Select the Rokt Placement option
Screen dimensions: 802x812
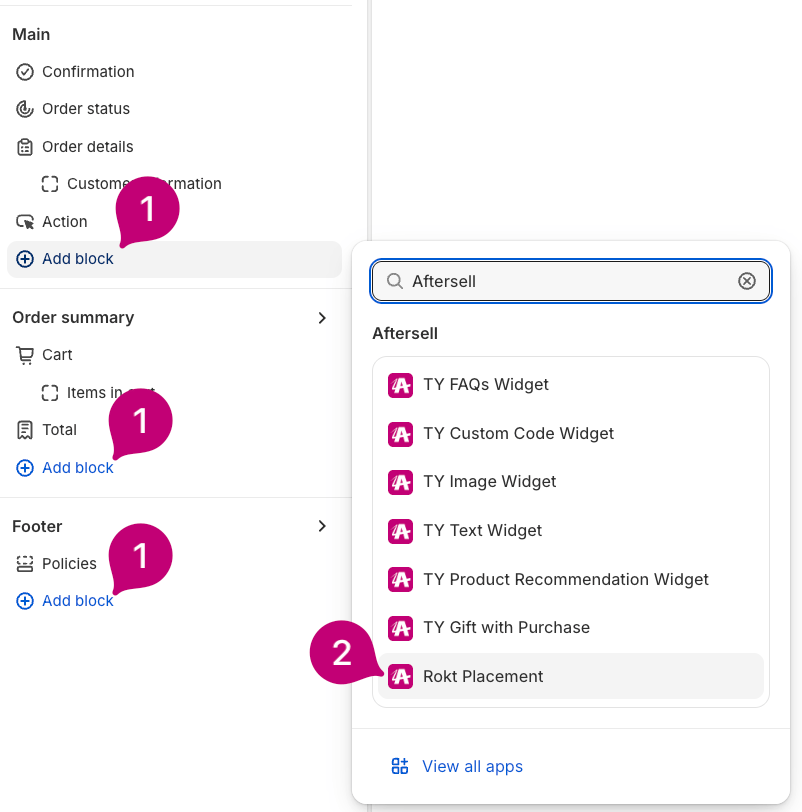[571, 676]
